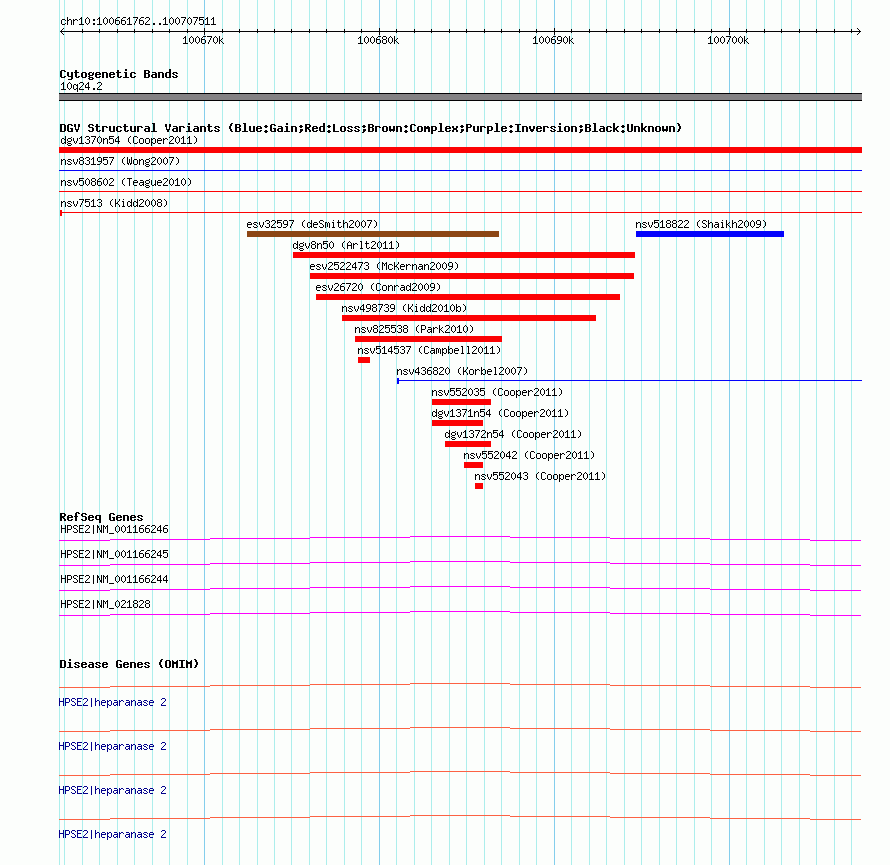Click the nsv552042 (Cooper2011) small red bar
Image resolution: width=890 pixels, height=865 pixels.
473,465
